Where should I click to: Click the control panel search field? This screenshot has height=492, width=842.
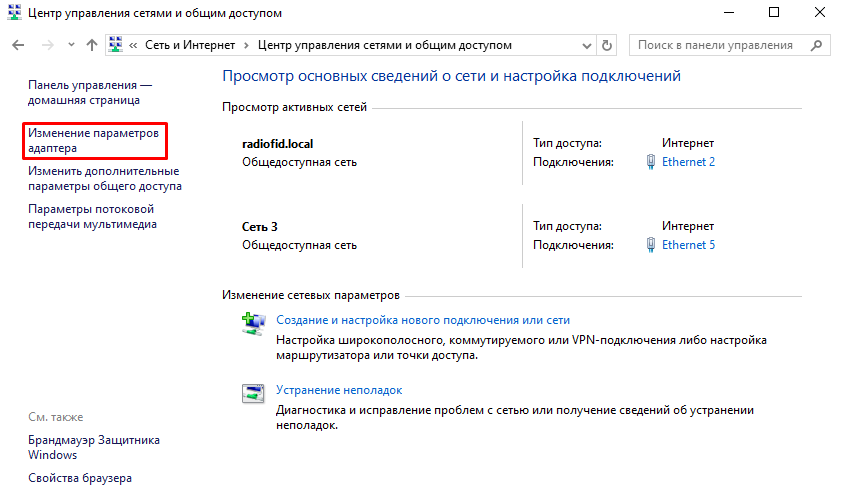point(715,45)
